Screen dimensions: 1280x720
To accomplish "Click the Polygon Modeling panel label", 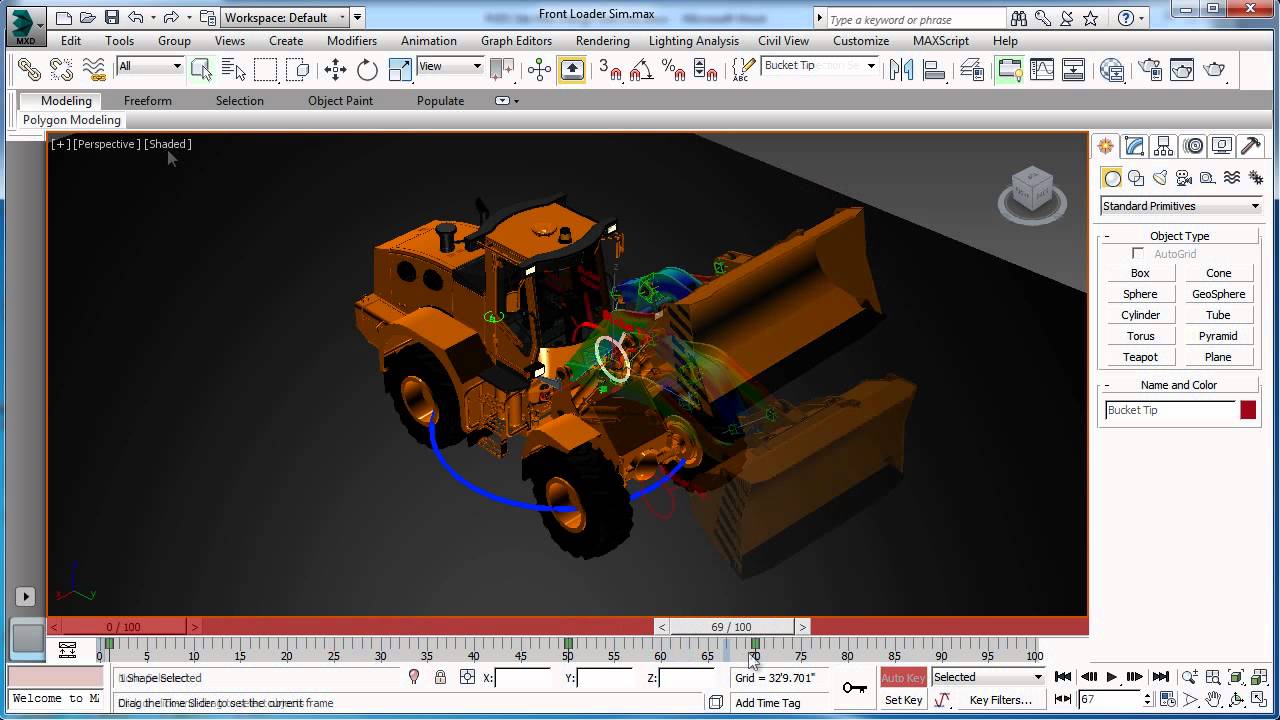I will click(72, 120).
